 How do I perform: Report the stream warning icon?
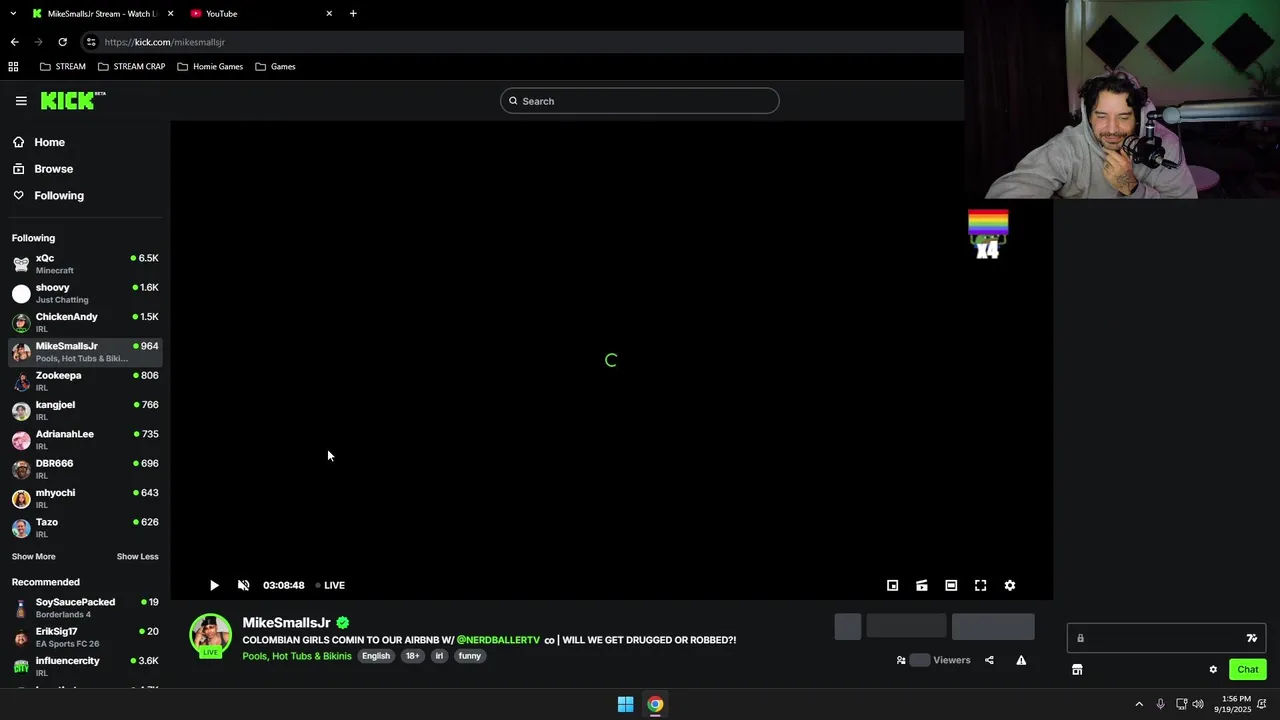point(1021,660)
